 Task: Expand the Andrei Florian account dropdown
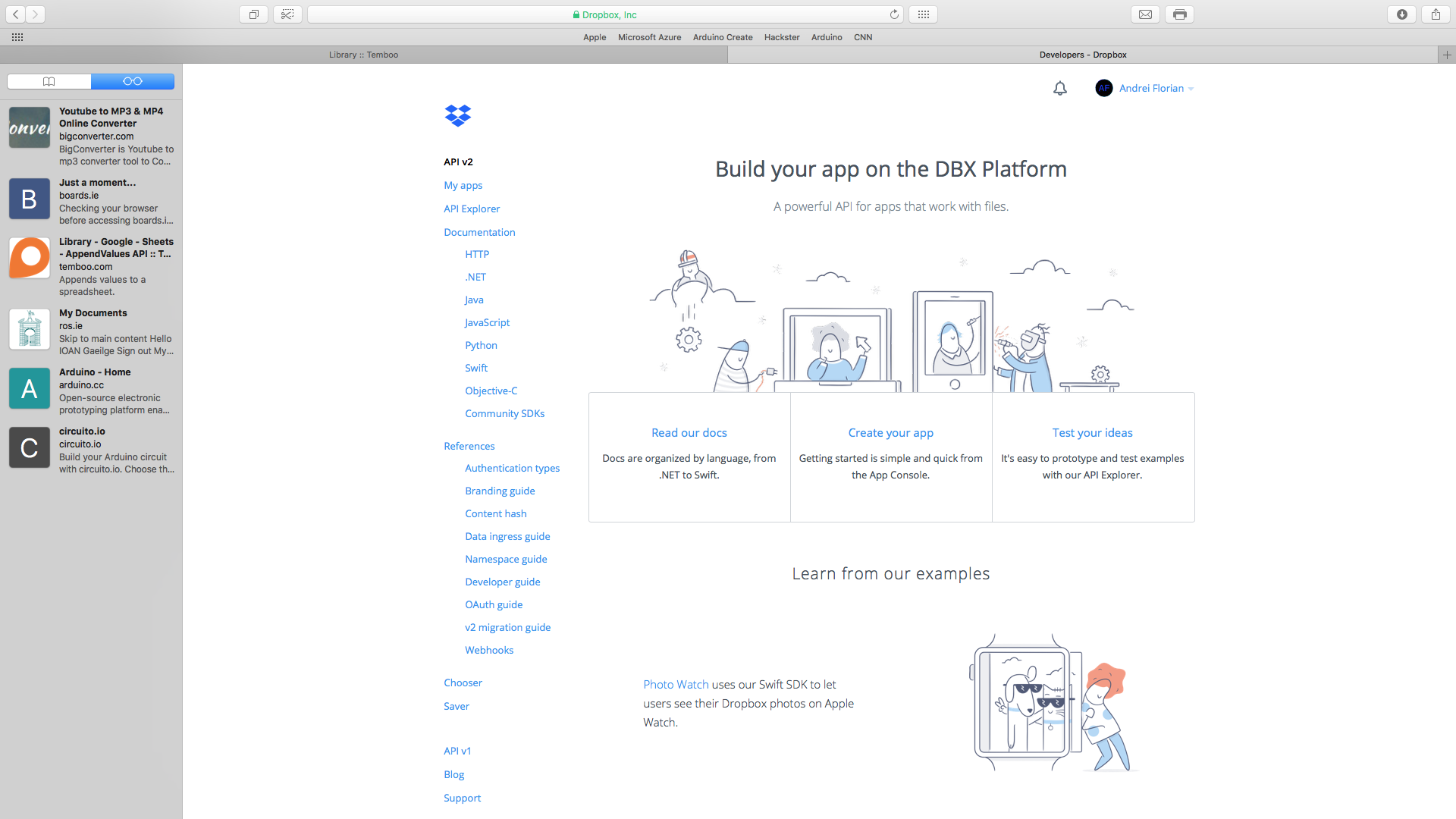pos(1190,88)
